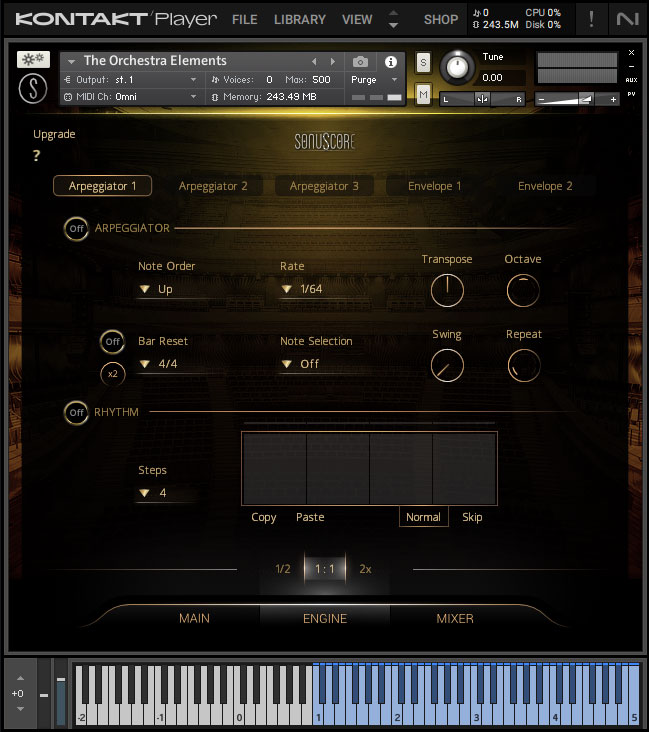Image resolution: width=649 pixels, height=732 pixels.
Task: Click the Swing knob
Action: click(x=447, y=366)
